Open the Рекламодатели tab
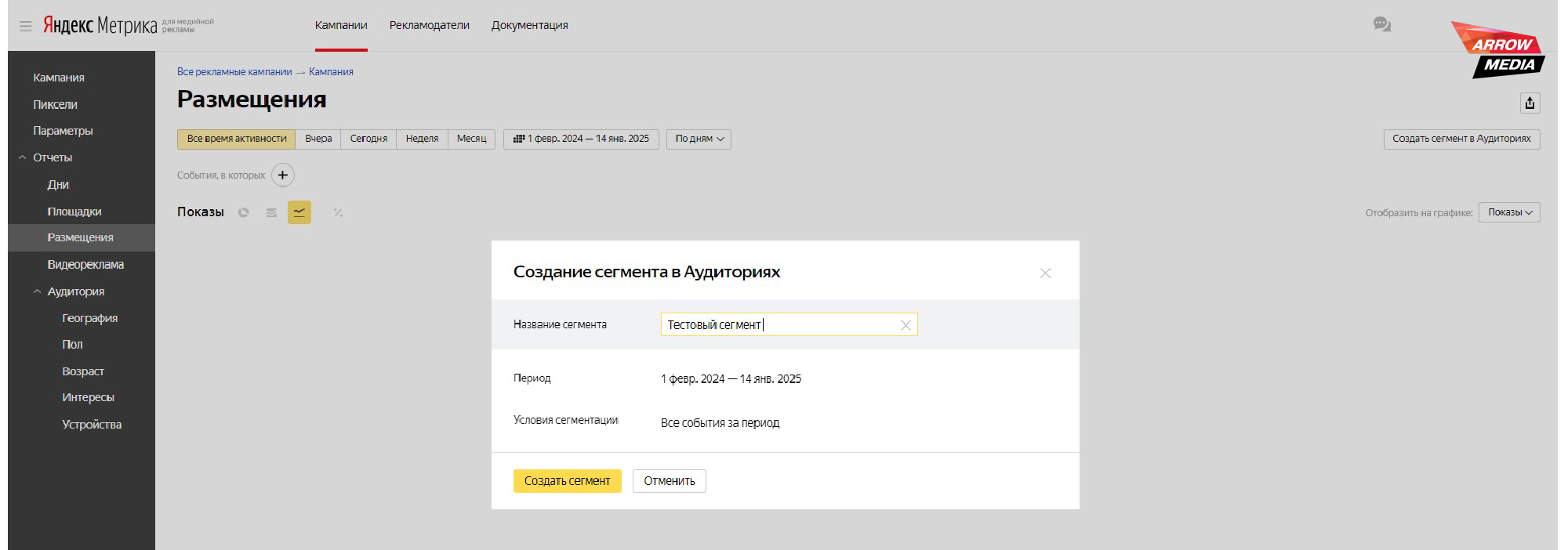Viewport: 1568px width, 550px height. click(430, 25)
